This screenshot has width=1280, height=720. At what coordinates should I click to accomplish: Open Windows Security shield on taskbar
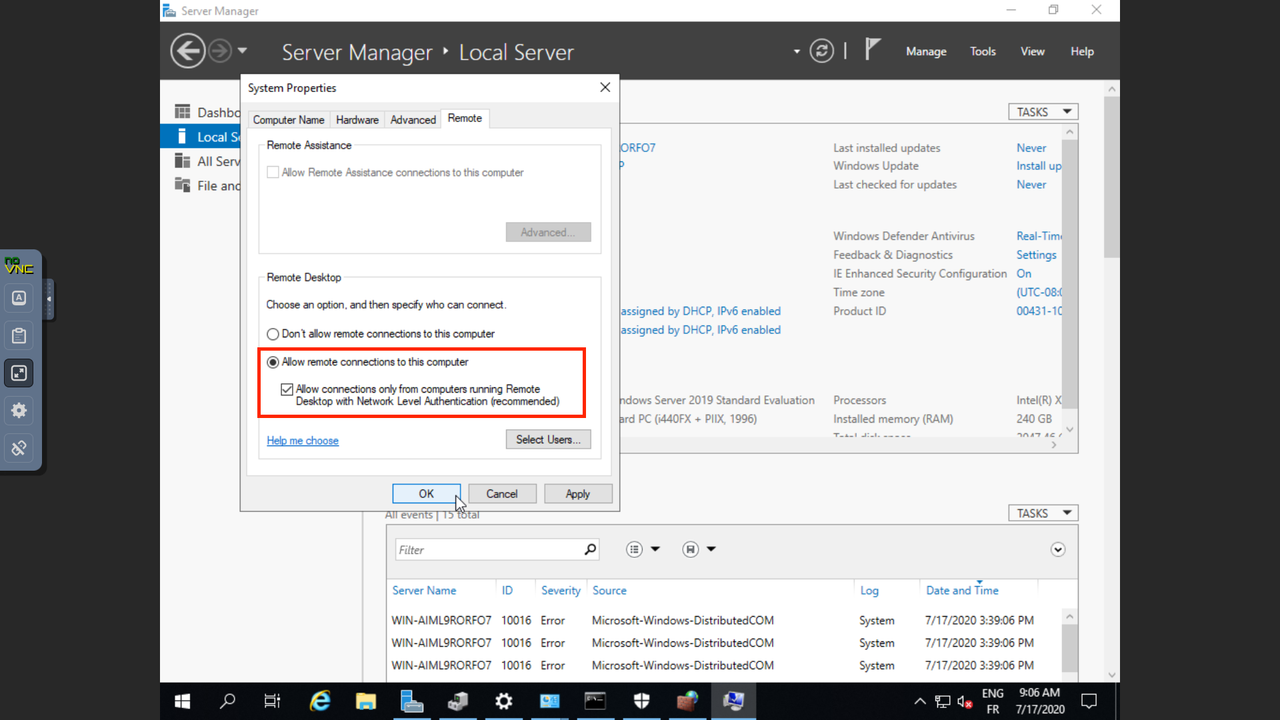(x=641, y=701)
